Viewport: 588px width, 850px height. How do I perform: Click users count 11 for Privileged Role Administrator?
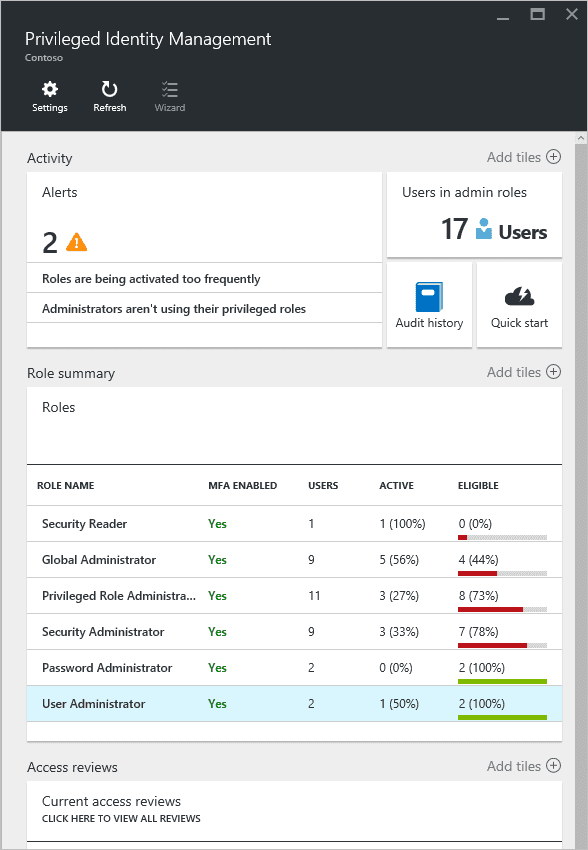tap(314, 596)
